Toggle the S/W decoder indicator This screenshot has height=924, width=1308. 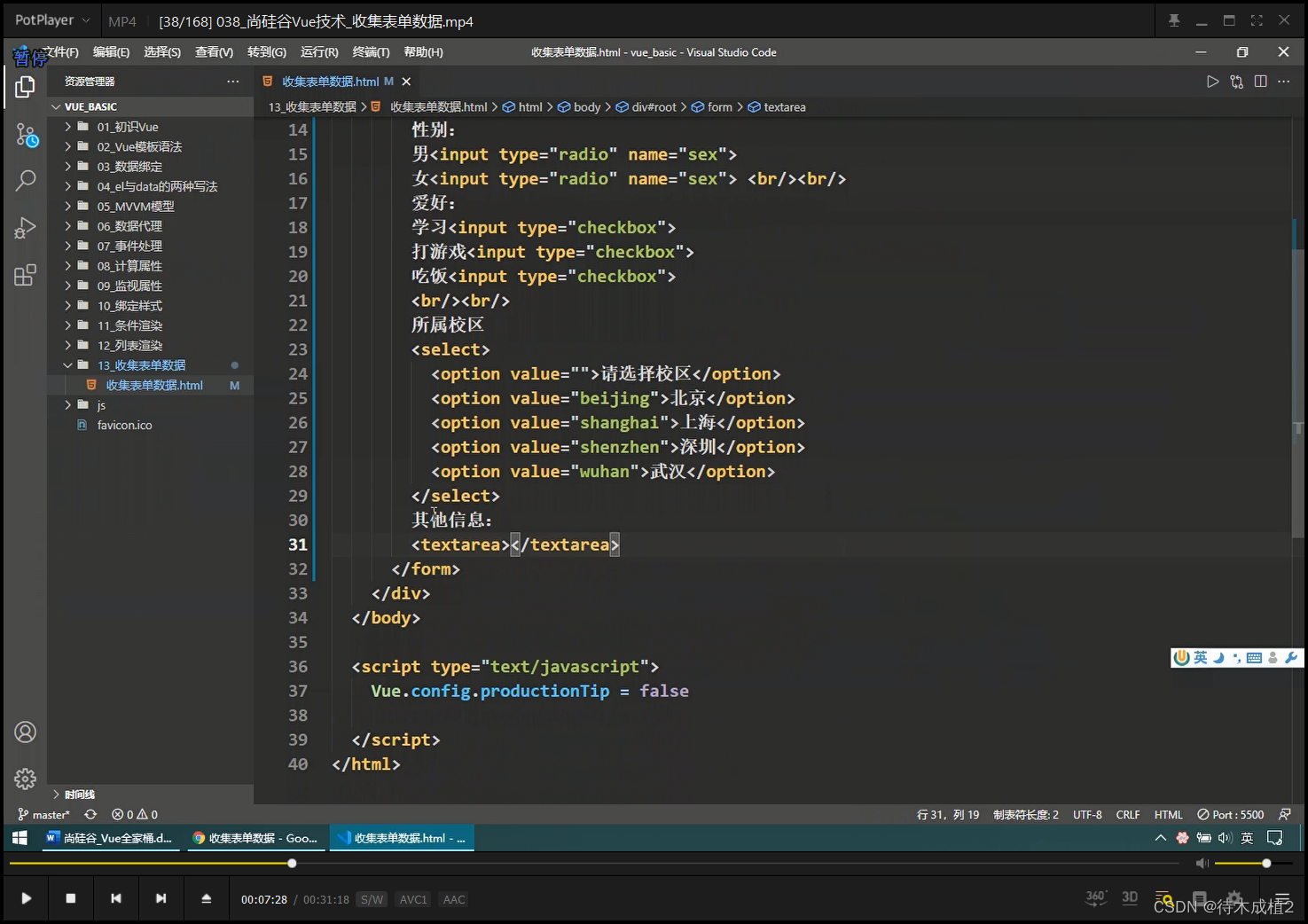click(x=372, y=899)
